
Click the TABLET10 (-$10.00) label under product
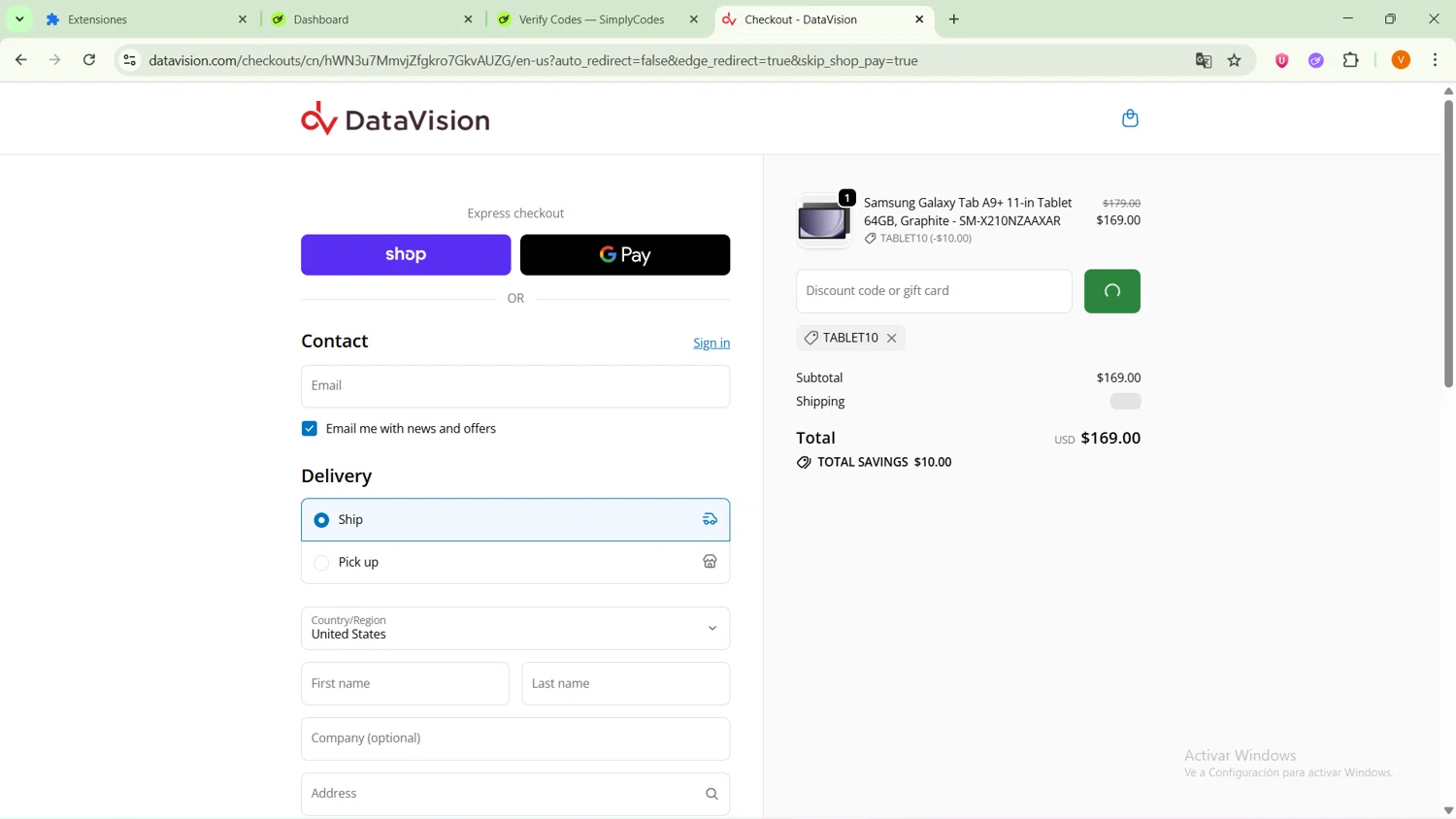click(918, 239)
